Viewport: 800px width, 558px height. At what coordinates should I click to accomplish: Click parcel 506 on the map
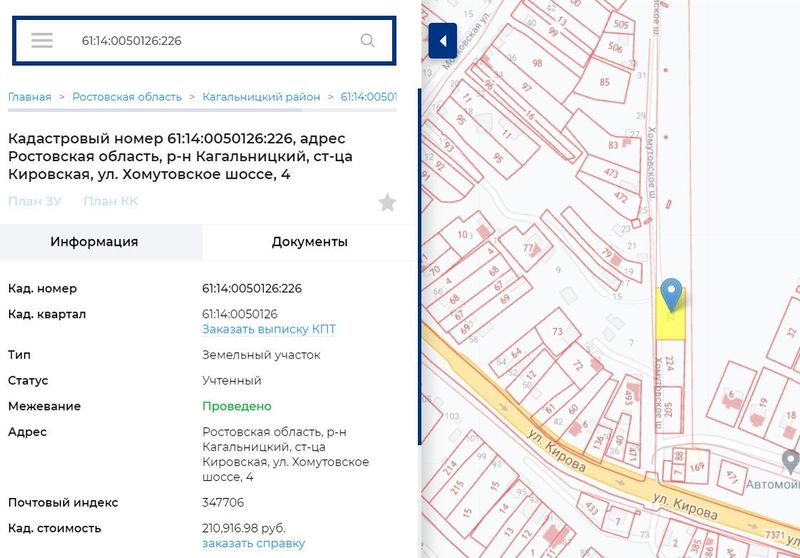click(x=615, y=47)
